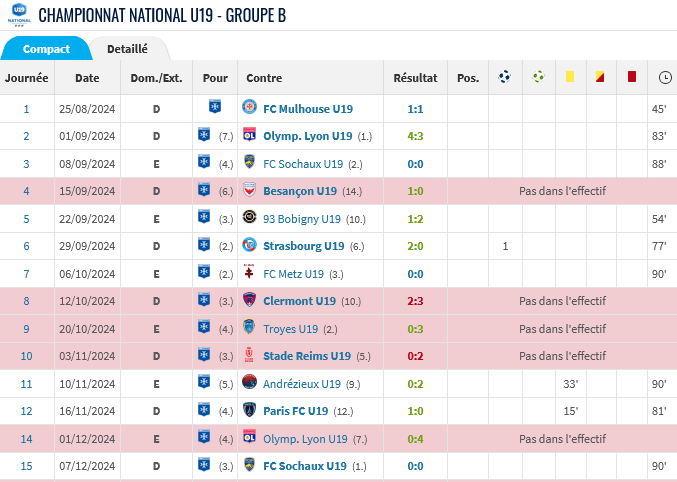Viewport: 677px width, 482px height.
Task: Open the 0:4 result against Olymp. Lyon
Action: coord(415,439)
